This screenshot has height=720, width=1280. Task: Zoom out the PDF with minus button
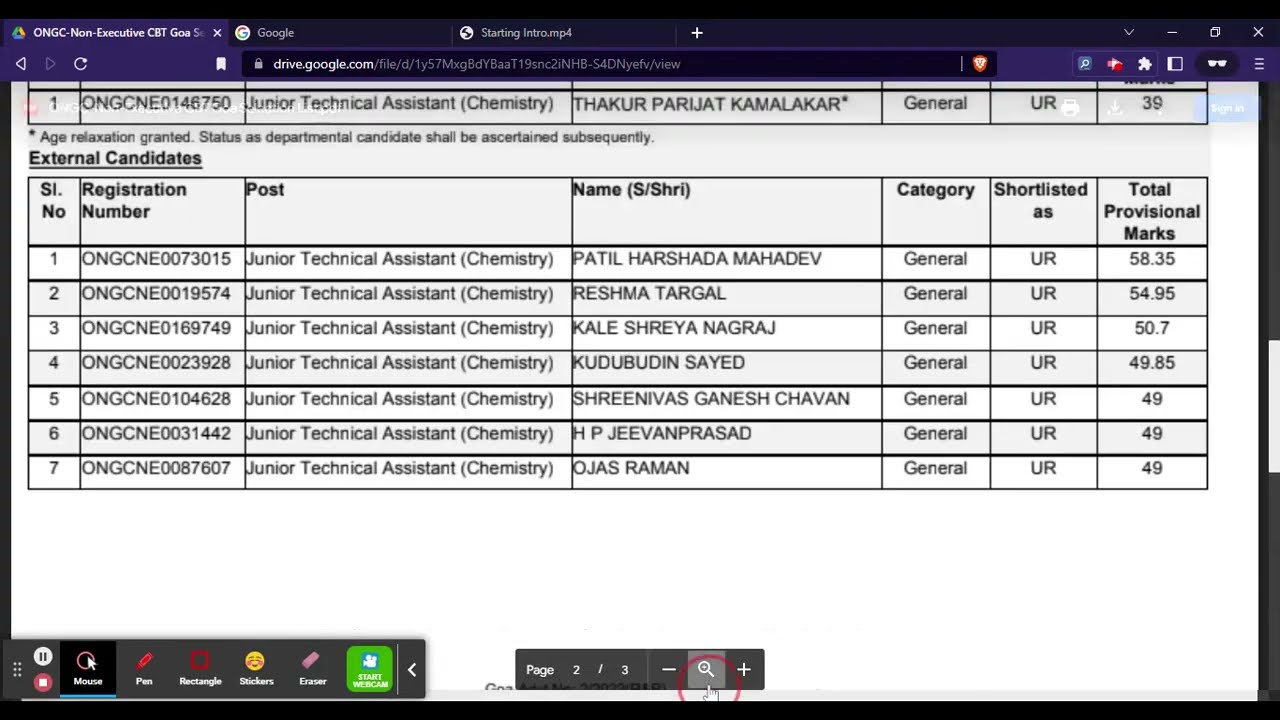pyautogui.click(x=669, y=670)
